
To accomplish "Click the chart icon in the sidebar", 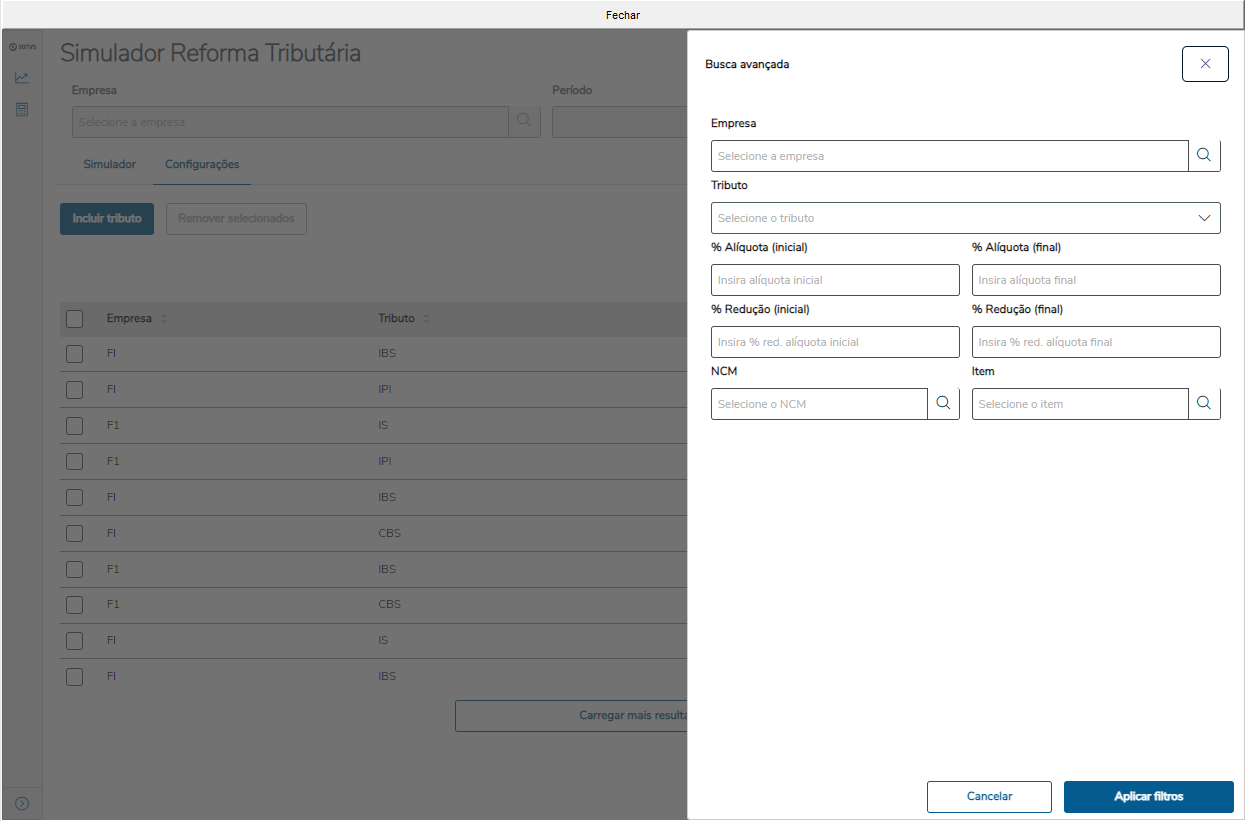I will point(22,78).
